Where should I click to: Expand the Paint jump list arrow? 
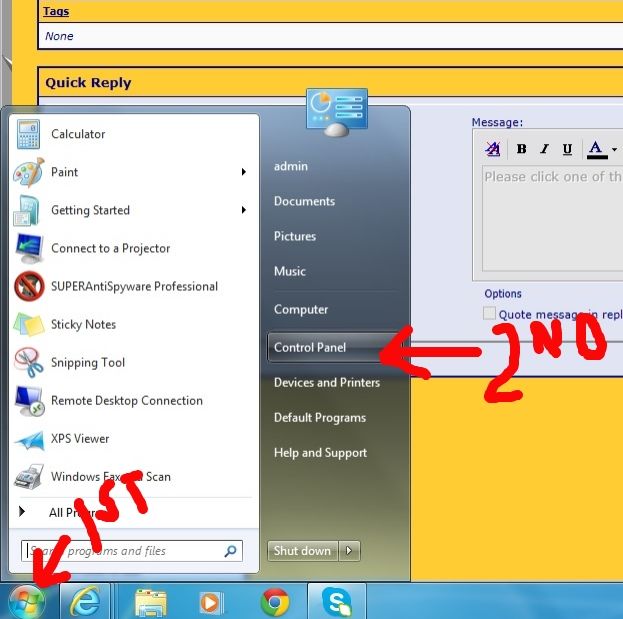244,172
